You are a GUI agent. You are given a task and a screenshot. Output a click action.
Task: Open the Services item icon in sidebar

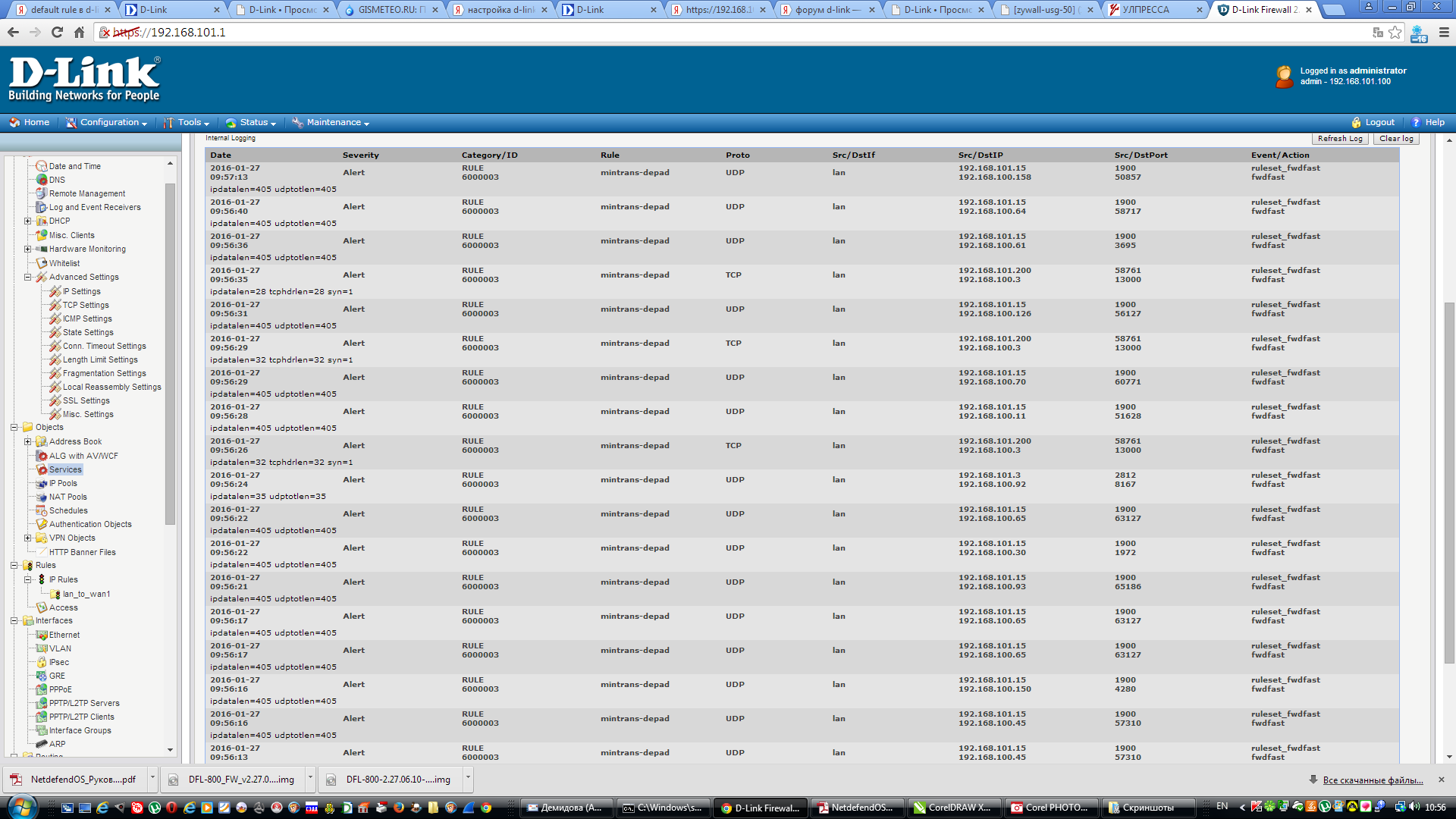[42, 469]
